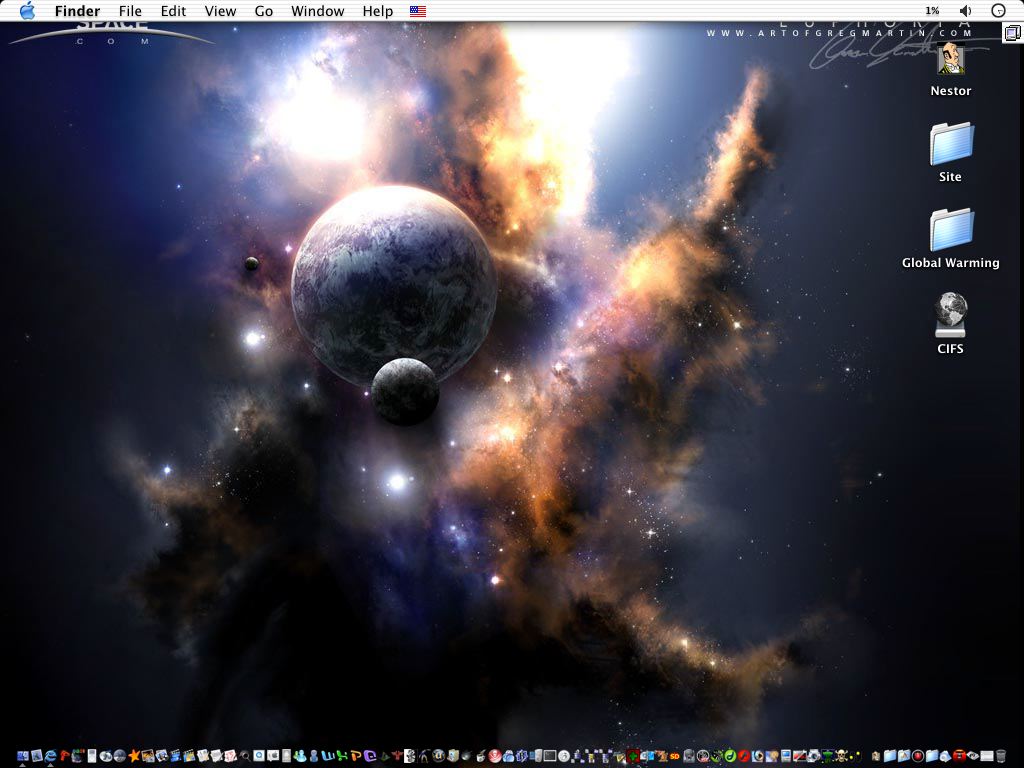
Task: Open the Trash in the Dock
Action: tap(1000, 756)
